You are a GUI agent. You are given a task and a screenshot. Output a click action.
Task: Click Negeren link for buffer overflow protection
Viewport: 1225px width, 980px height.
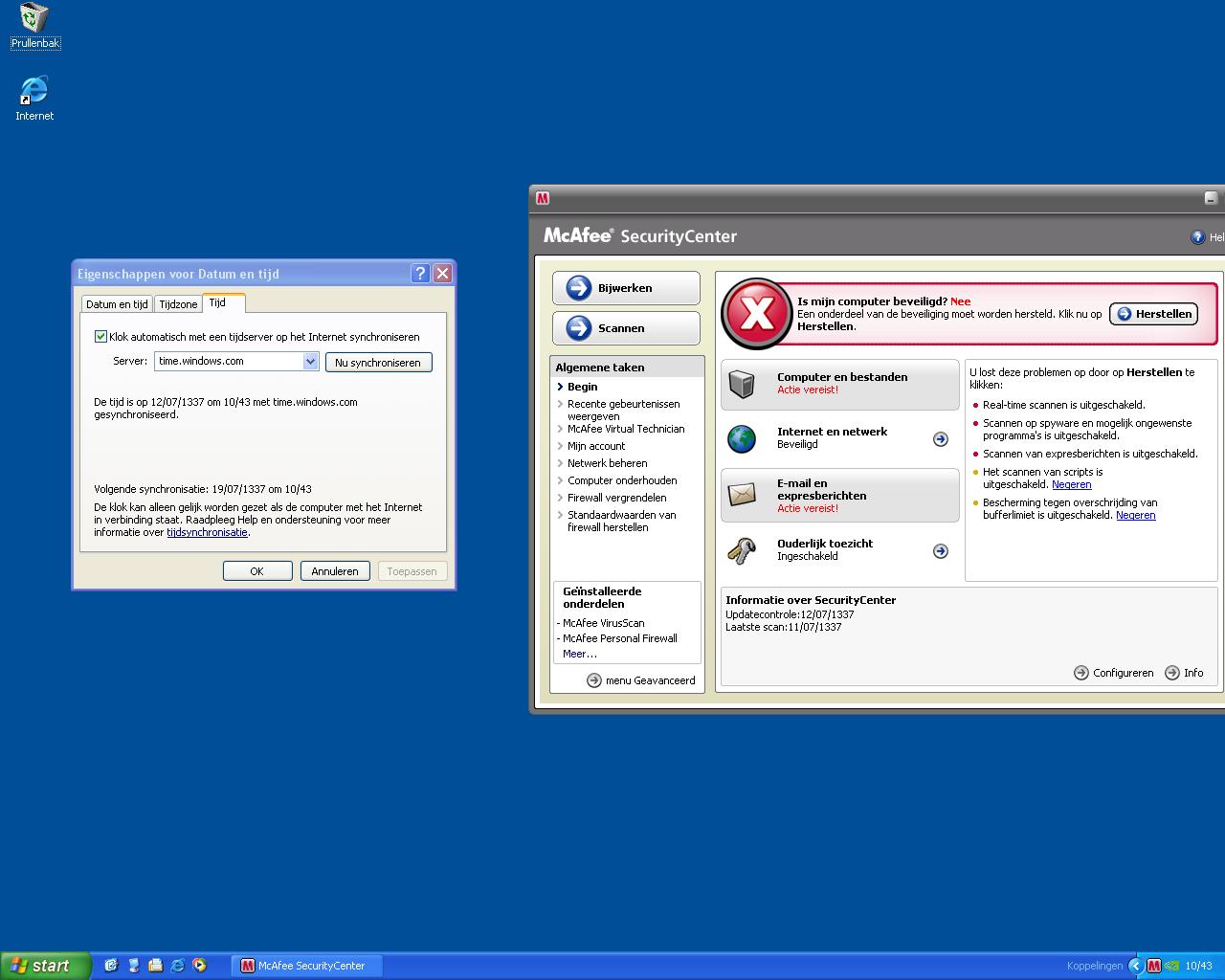pos(1136,515)
